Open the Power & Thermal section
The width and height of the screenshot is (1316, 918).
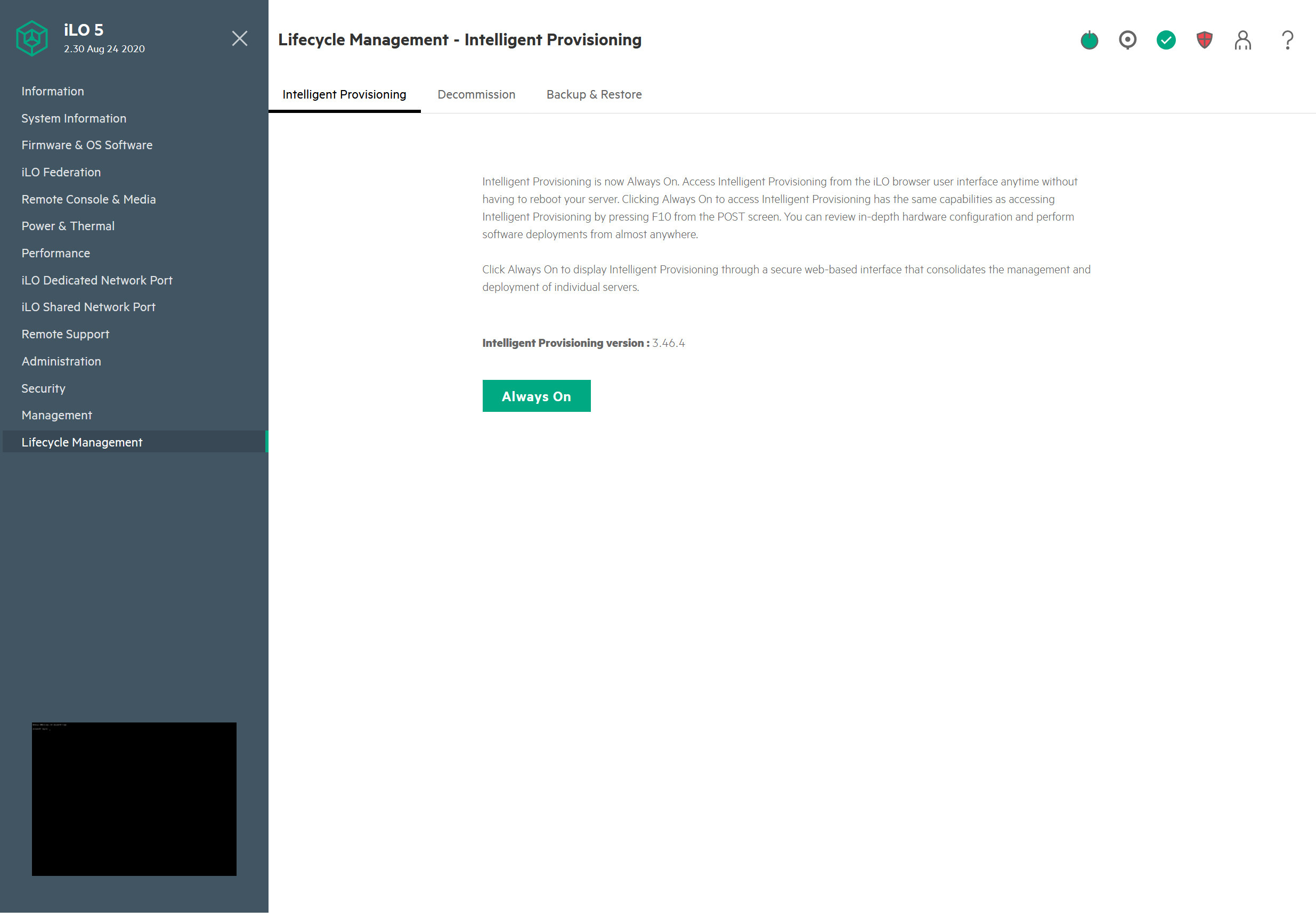tap(68, 226)
